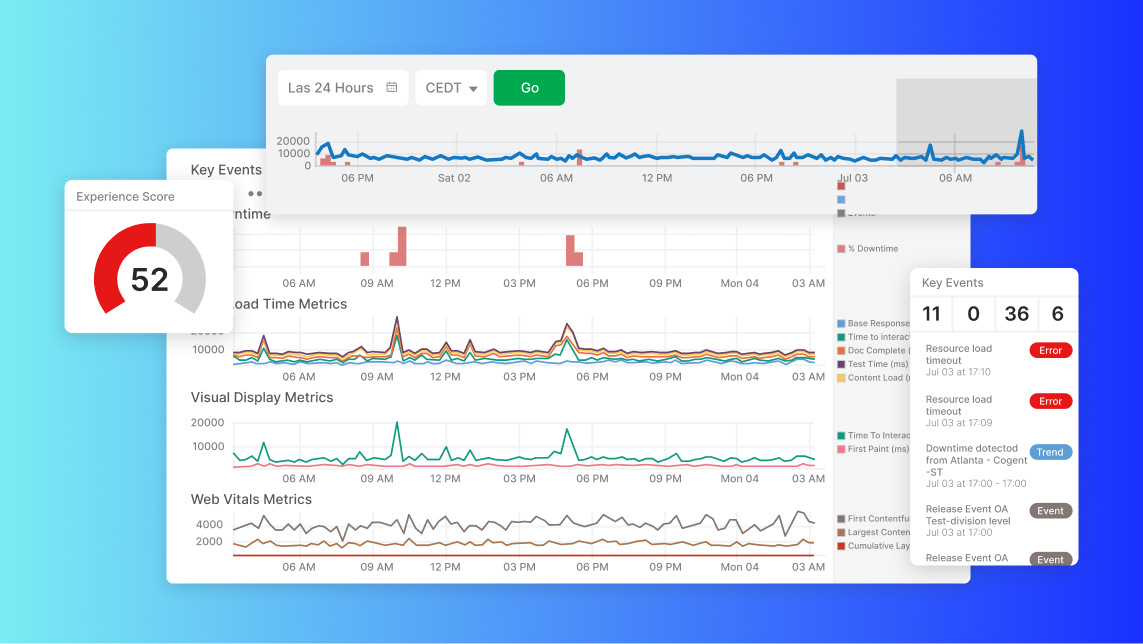The image size is (1143, 644).
Task: Select the 0 count in Key Events
Action: coord(973,314)
